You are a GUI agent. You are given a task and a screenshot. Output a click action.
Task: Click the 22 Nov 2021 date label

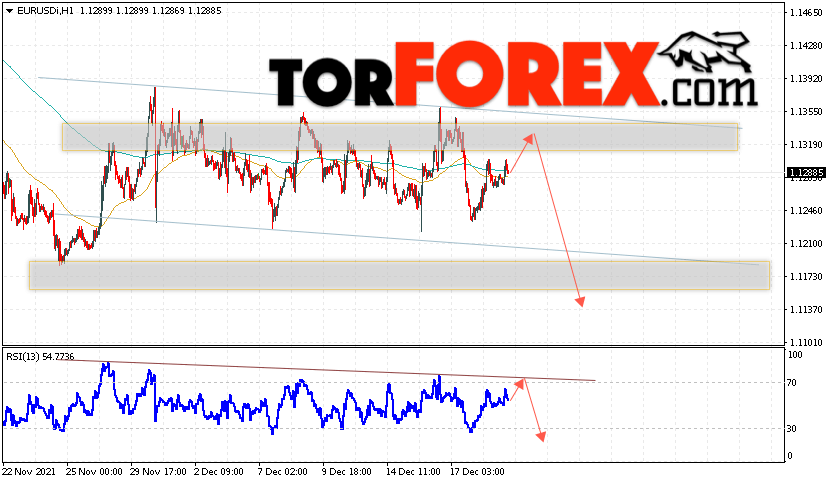tap(28, 471)
